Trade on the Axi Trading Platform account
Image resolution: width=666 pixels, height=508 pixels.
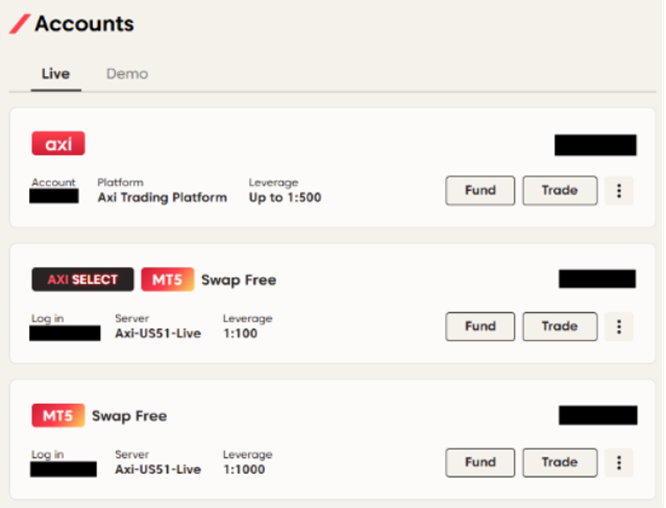(x=559, y=190)
